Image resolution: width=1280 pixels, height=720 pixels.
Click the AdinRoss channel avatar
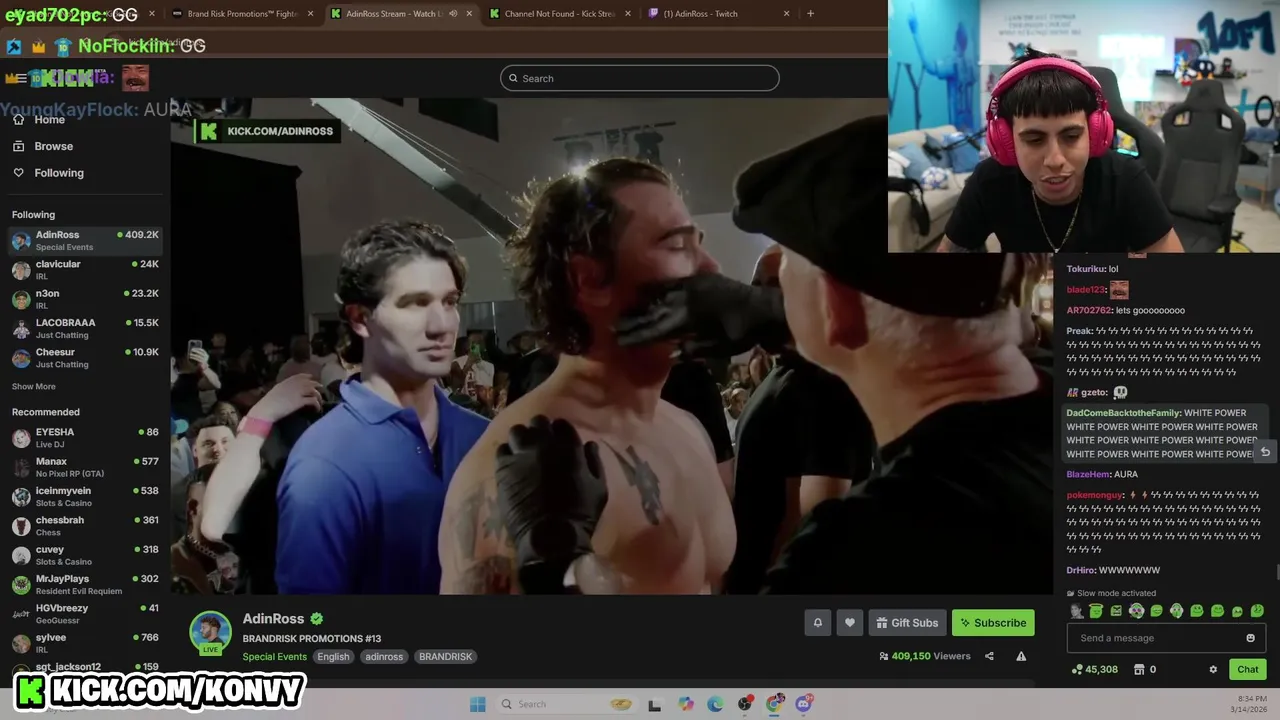click(x=210, y=632)
